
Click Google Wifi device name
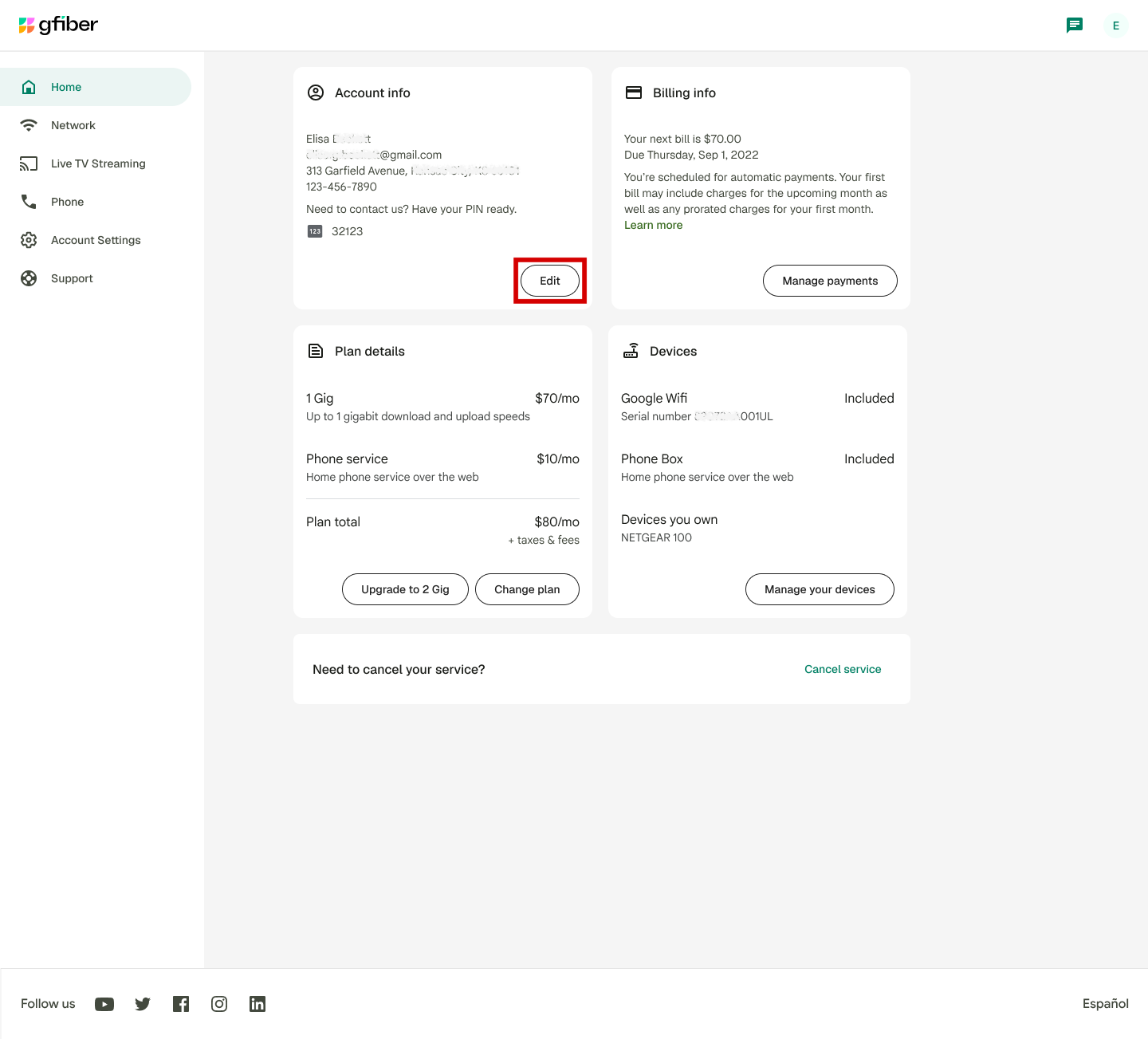(654, 398)
